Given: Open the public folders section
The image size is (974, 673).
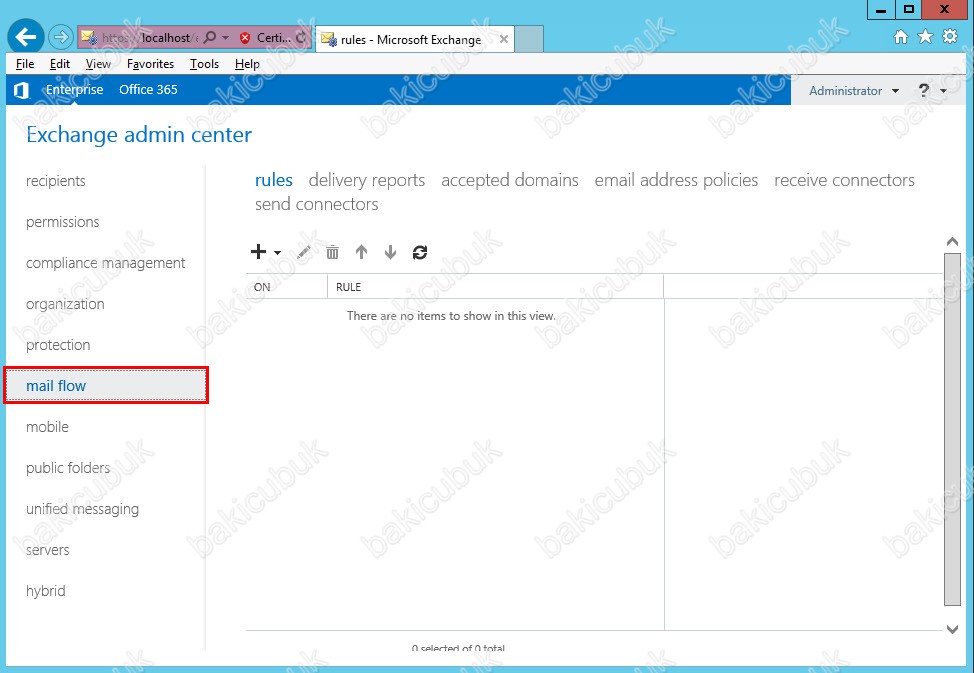Looking at the screenshot, I should coord(68,468).
